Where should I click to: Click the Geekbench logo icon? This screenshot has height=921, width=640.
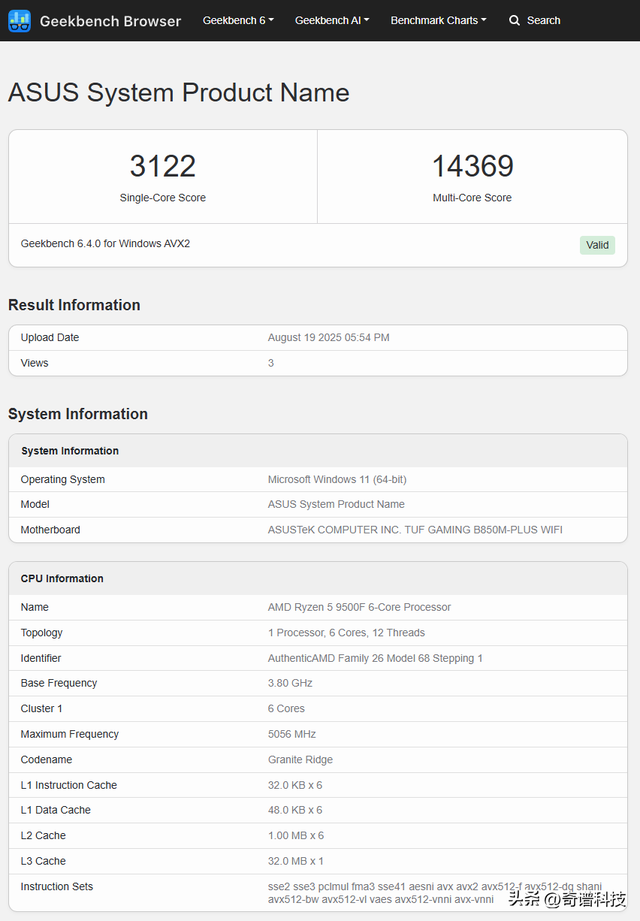[19, 21]
